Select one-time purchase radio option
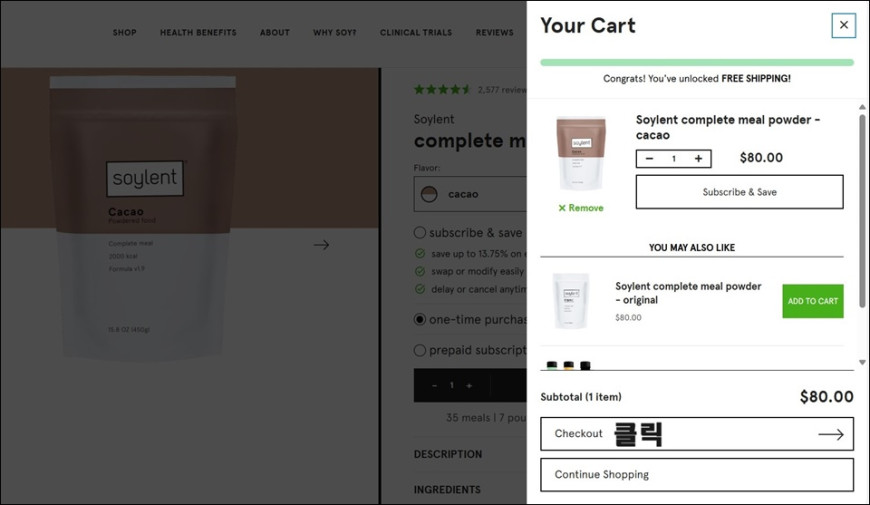Viewport: 870px width, 505px height. tap(420, 320)
